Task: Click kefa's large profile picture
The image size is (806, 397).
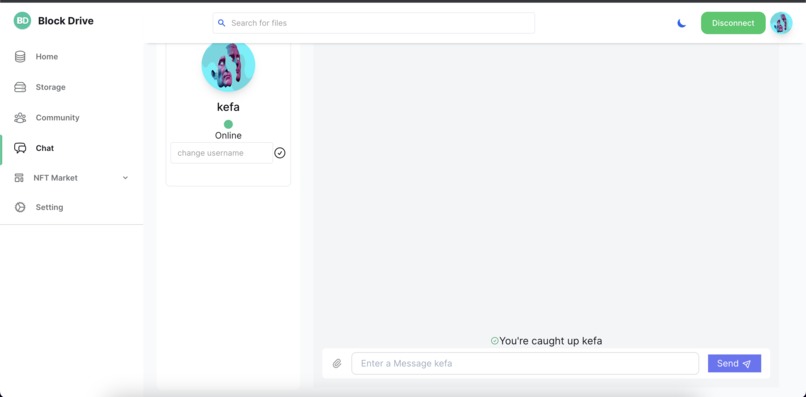Action: pos(228,66)
